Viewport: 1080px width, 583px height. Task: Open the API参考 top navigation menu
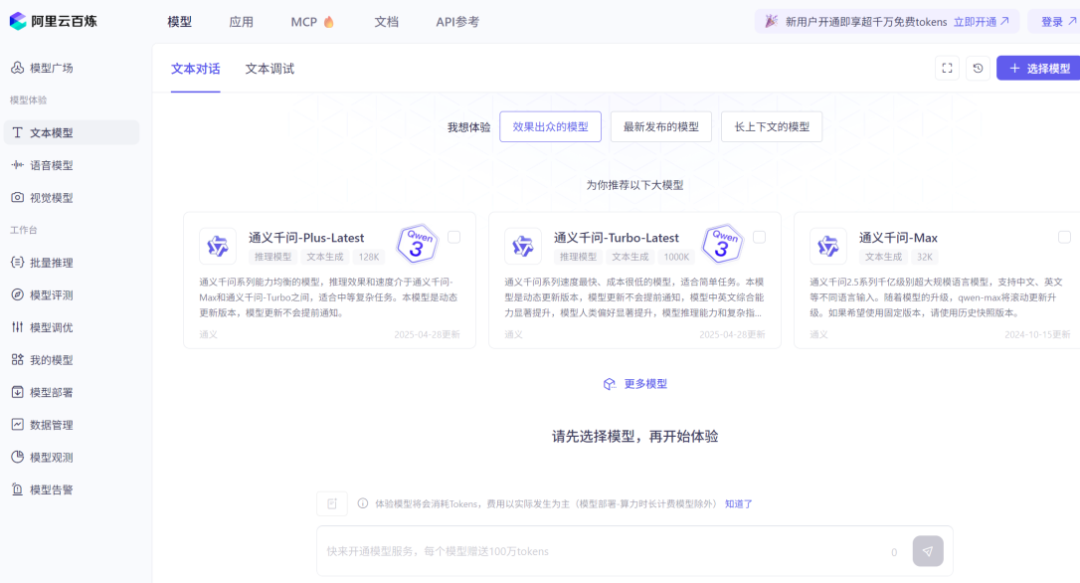coord(457,22)
